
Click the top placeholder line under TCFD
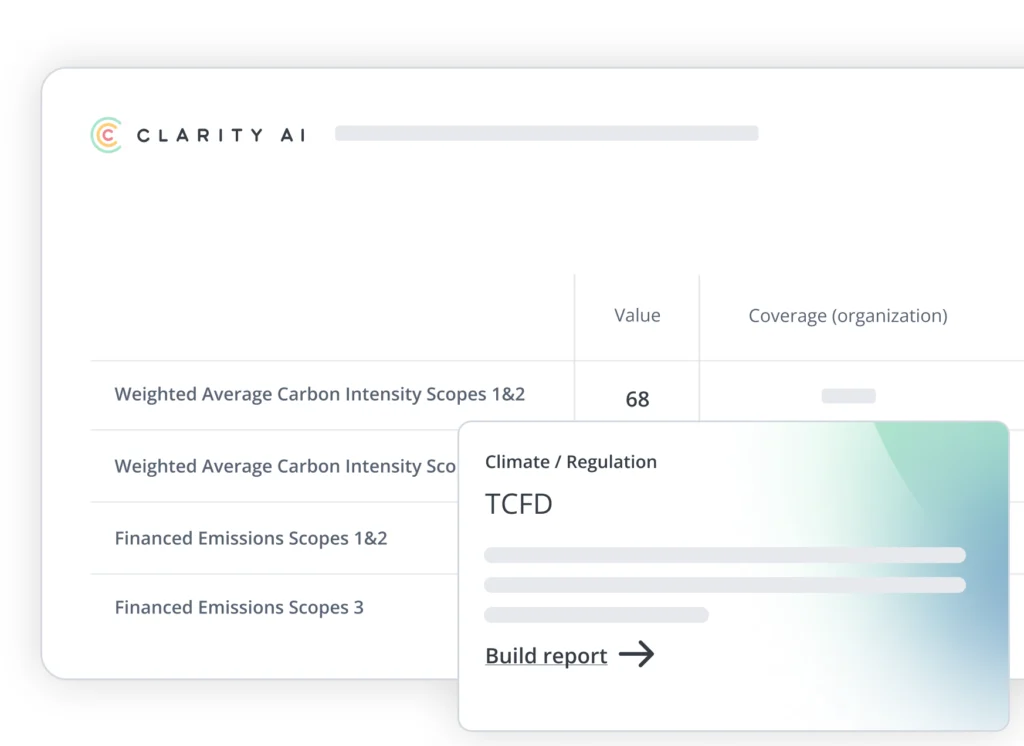click(x=725, y=555)
